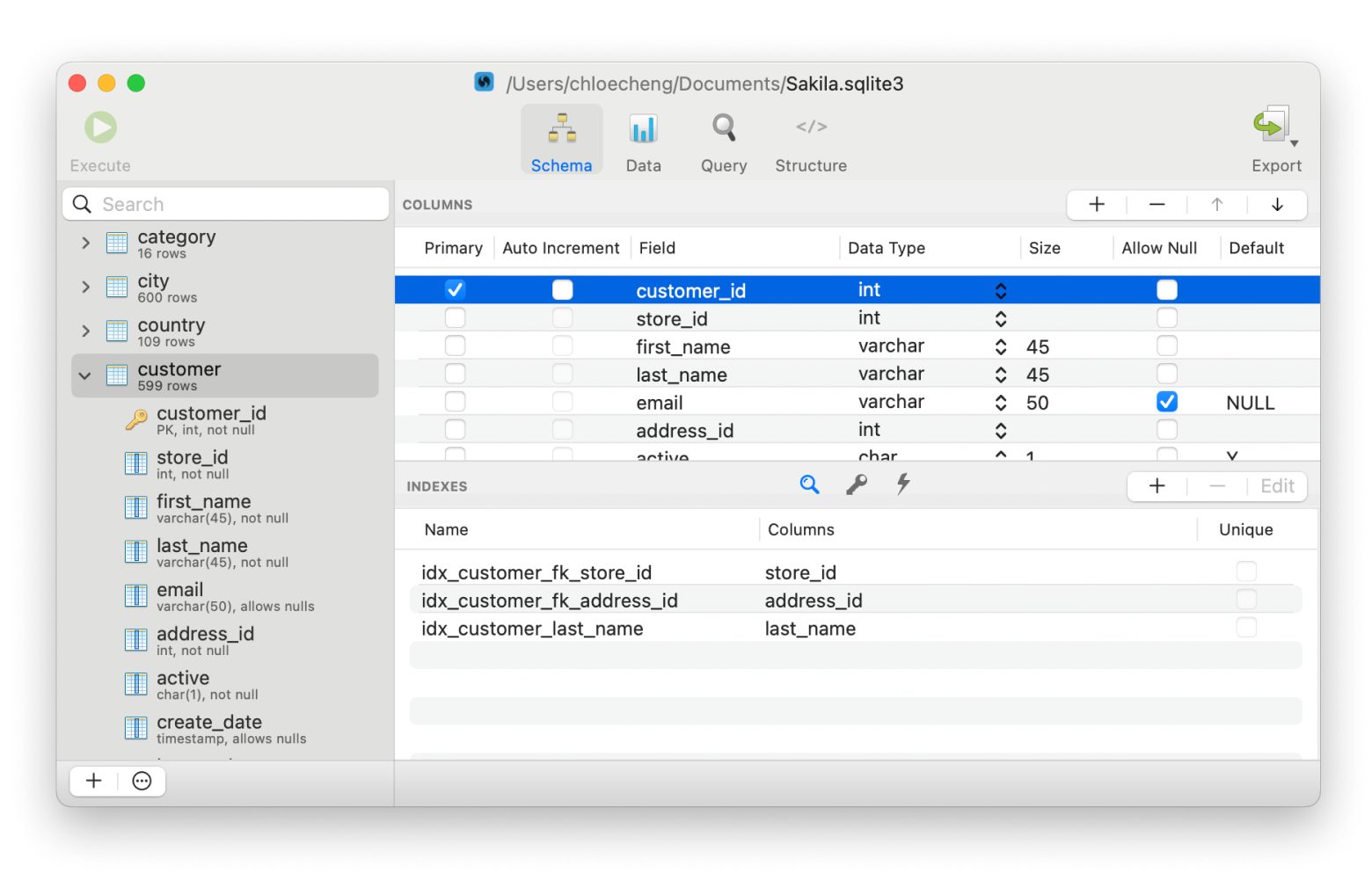Switch to the Data tab
Screen dimensions: 1372x888
644,141
